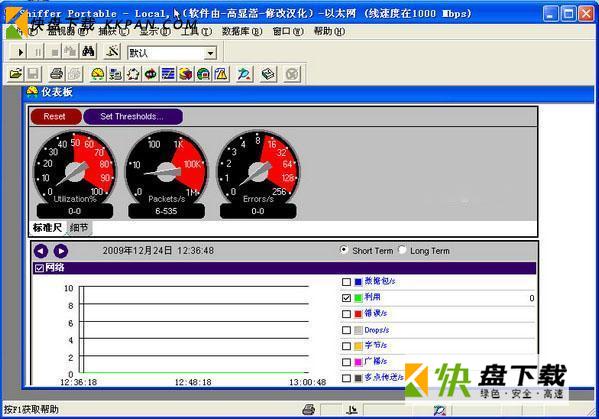Viewport: 599px width, 419px height.
Task: Click the 仪表板 panel title
Action: 57,92
